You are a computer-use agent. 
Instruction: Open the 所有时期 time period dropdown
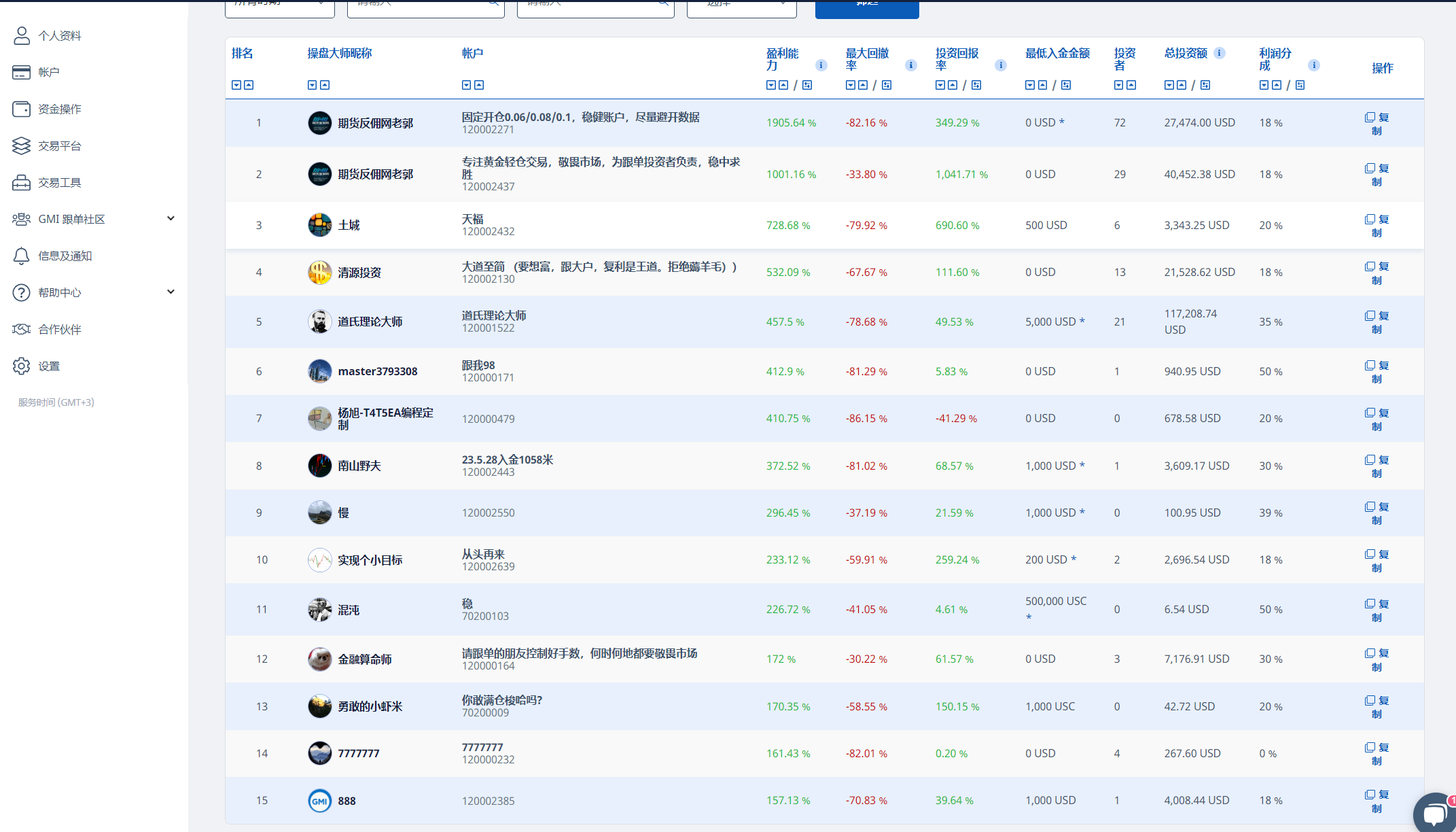[x=279, y=5]
